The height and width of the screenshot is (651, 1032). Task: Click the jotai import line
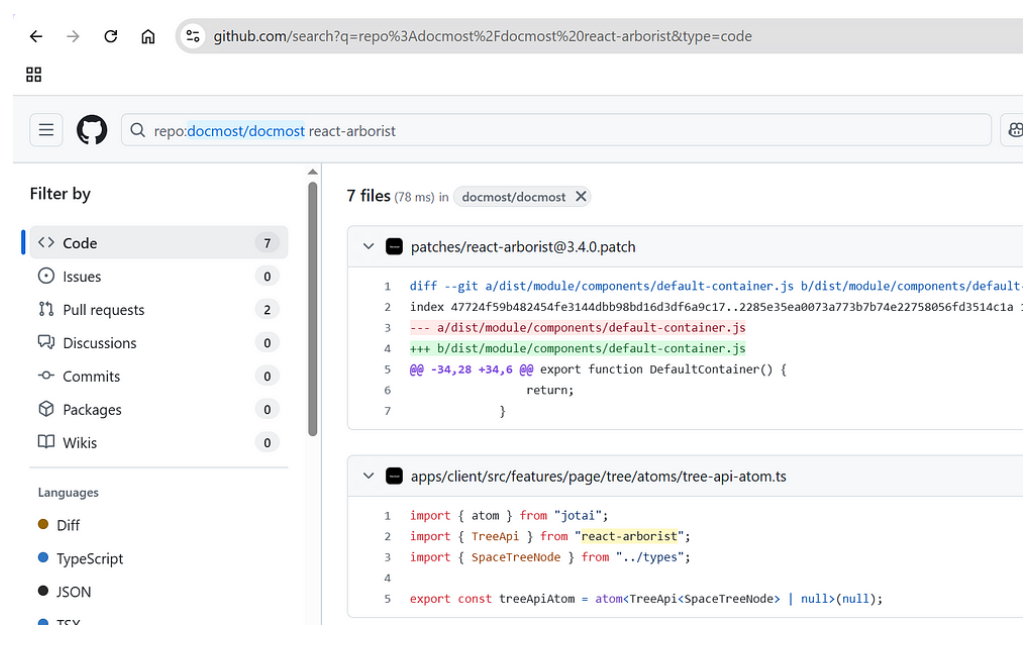point(509,515)
